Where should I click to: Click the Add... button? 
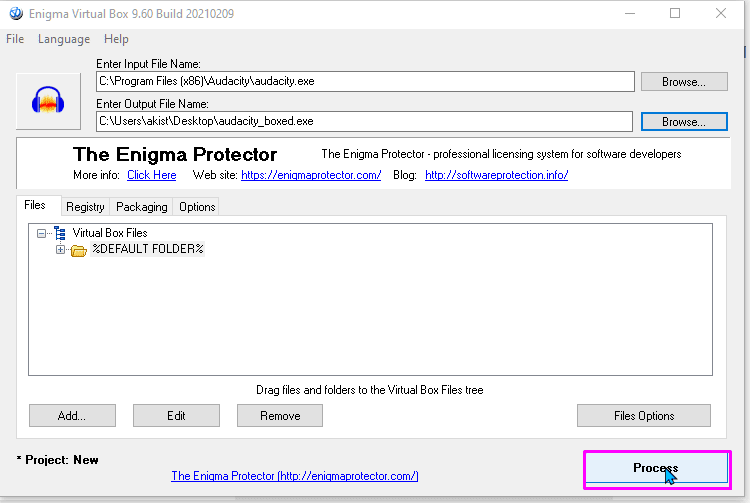click(x=72, y=416)
